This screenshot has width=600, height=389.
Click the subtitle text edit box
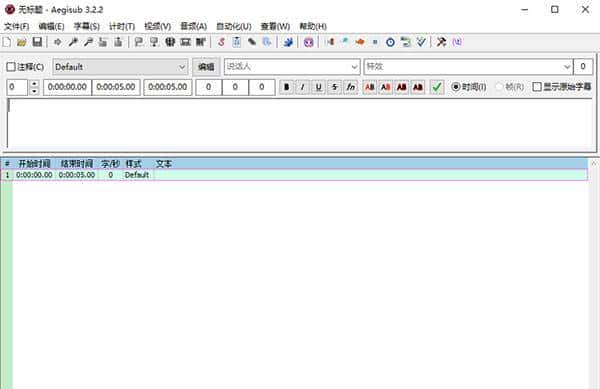pyautogui.click(x=300, y=123)
